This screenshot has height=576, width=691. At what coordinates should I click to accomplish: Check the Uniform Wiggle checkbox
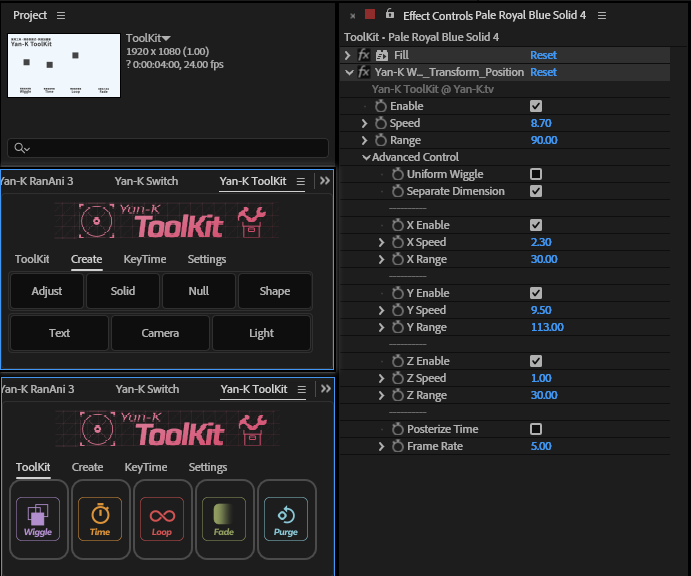pyautogui.click(x=536, y=174)
